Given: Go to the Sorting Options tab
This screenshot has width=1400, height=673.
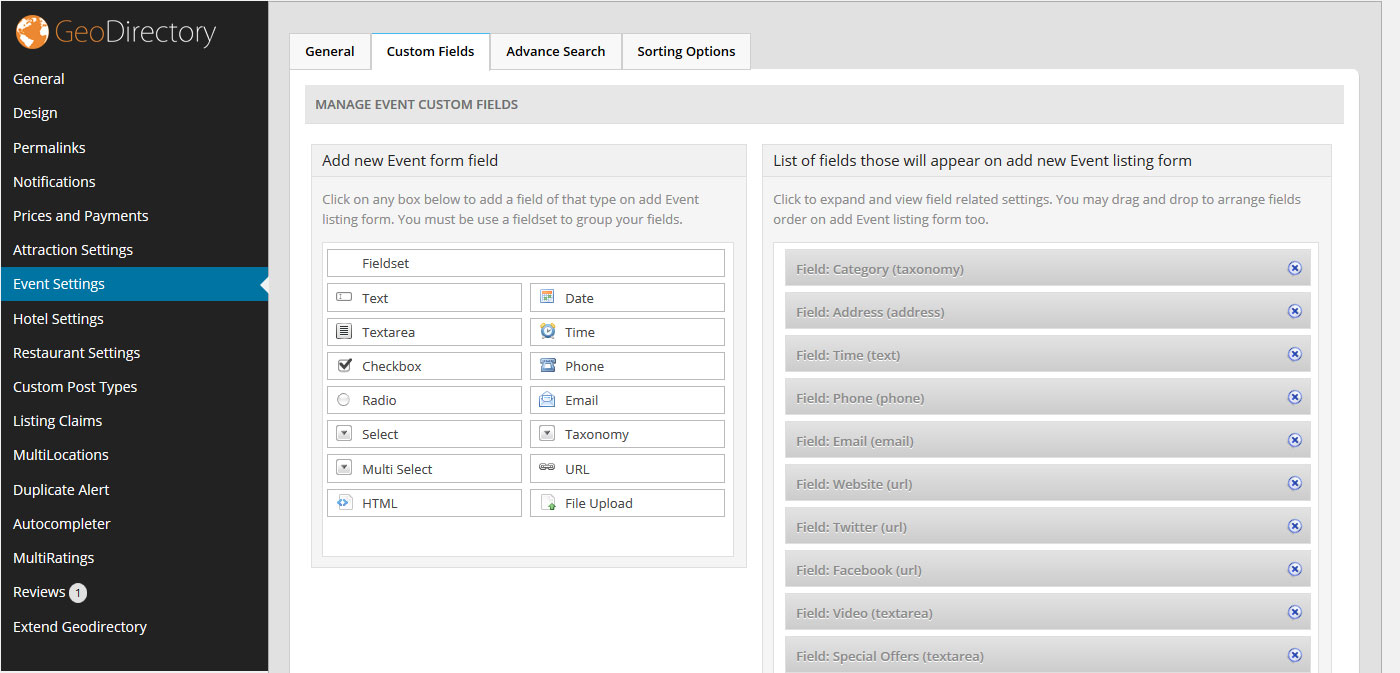Looking at the screenshot, I should point(686,51).
